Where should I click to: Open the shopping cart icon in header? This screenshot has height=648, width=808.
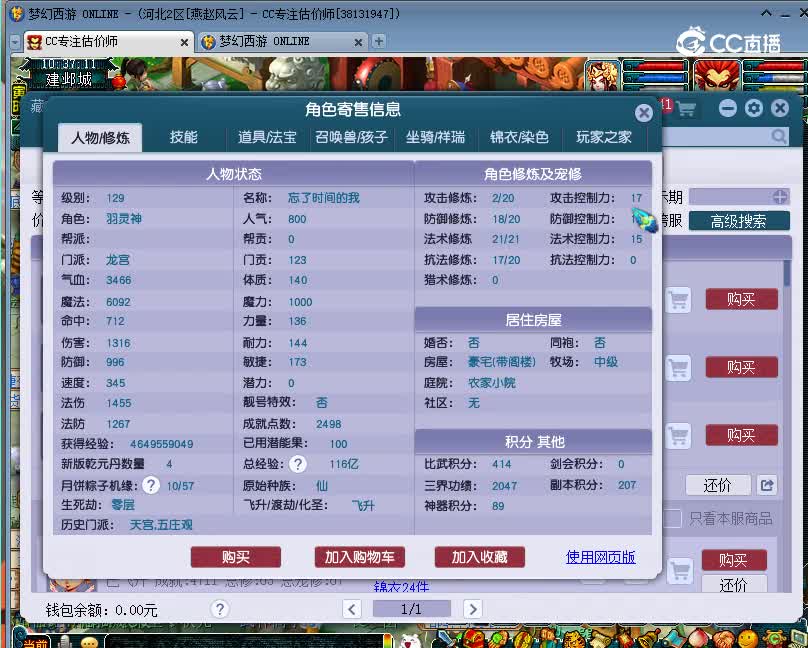tap(686, 109)
